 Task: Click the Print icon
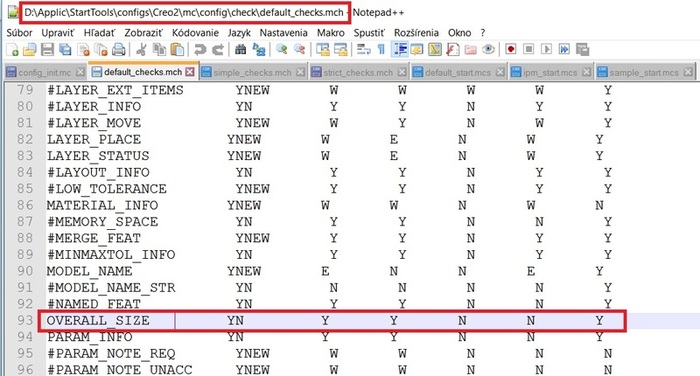(x=118, y=50)
